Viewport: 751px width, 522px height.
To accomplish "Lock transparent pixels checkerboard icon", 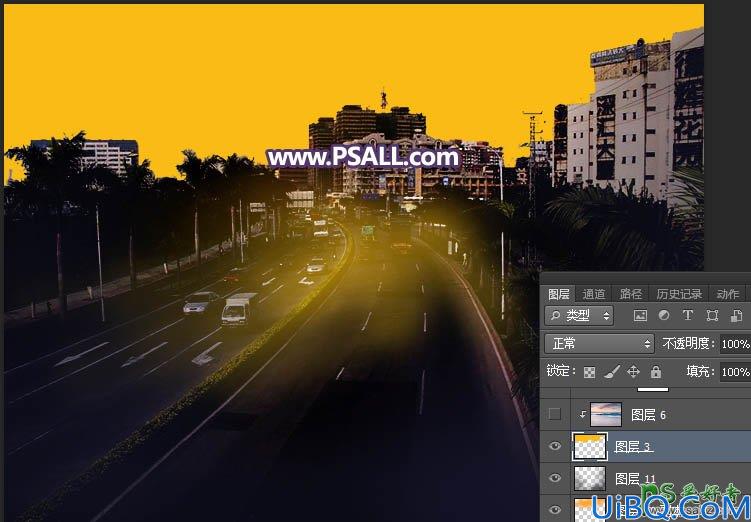I will pyautogui.click(x=589, y=372).
